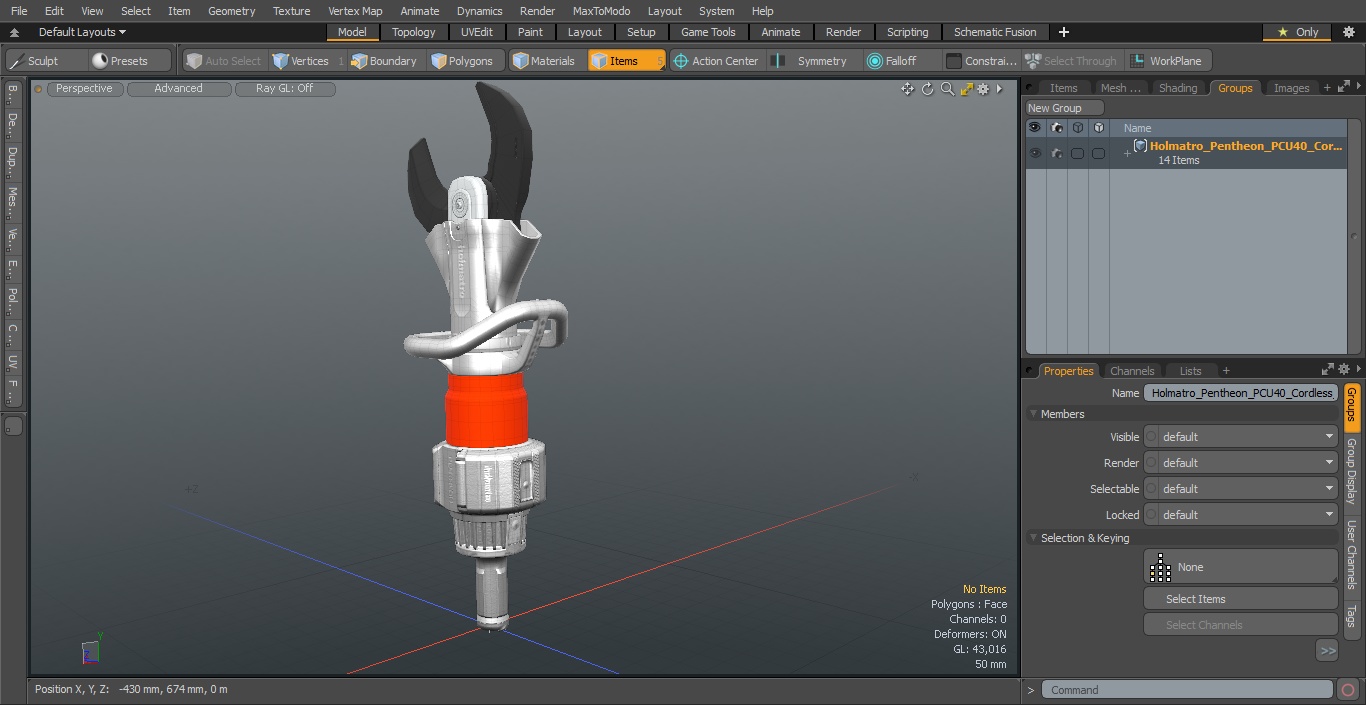Open the Default Layouts dropdown
This screenshot has height=705, width=1366.
82,32
